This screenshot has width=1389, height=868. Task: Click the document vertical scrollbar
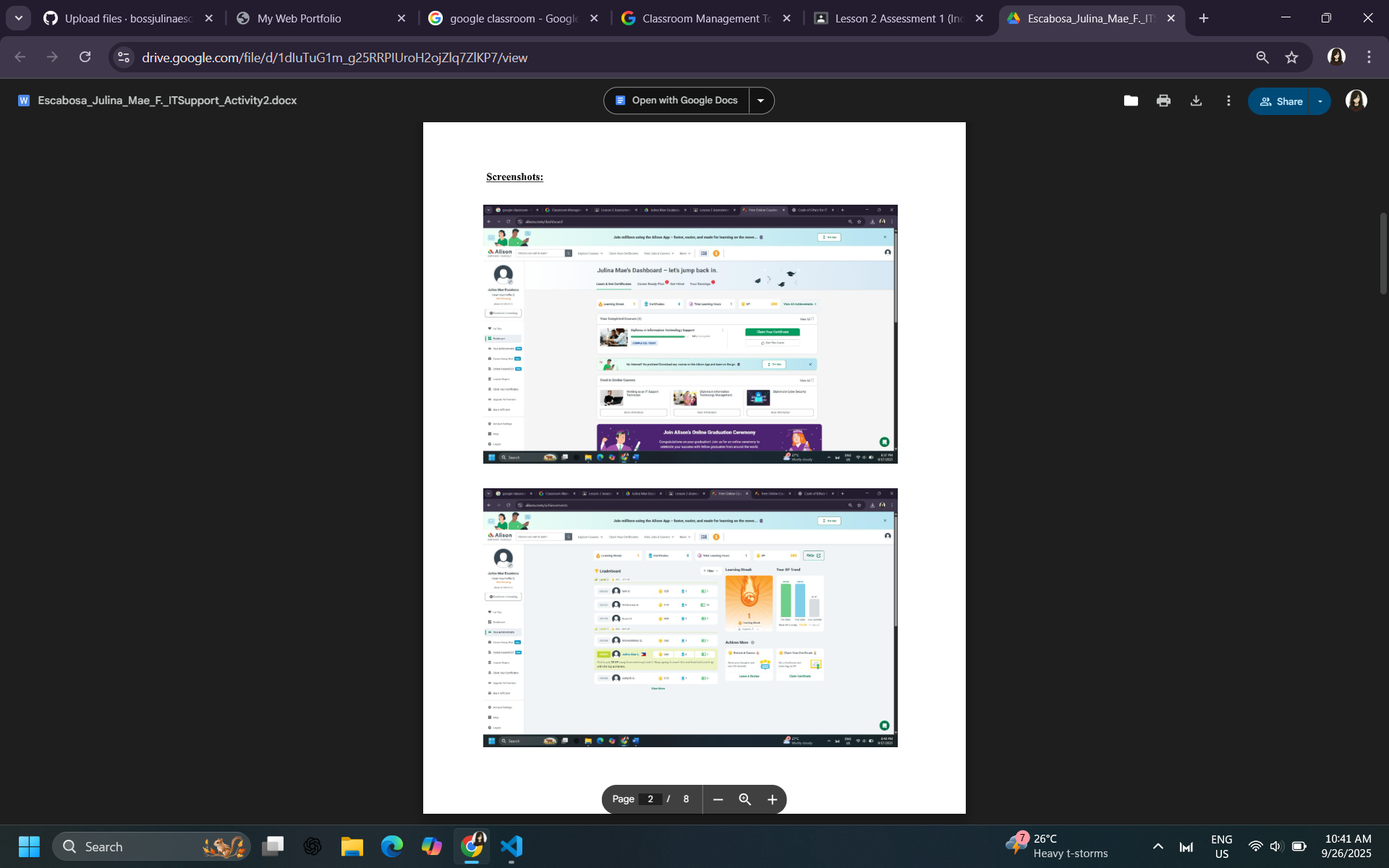1383,253
